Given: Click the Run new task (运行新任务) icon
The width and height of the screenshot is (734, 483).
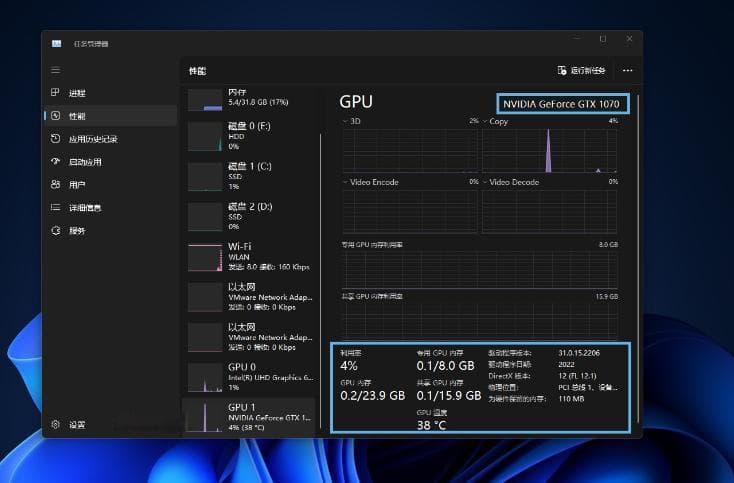Looking at the screenshot, I should (562, 71).
